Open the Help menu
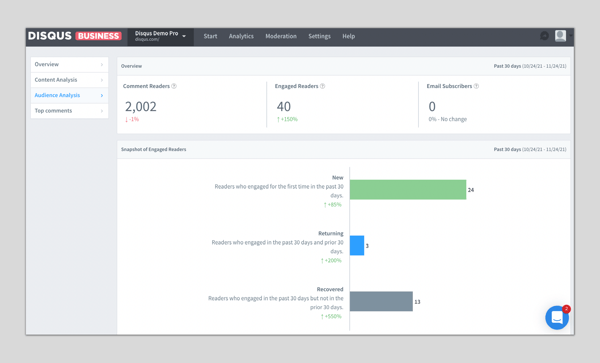The height and width of the screenshot is (363, 600). tap(348, 36)
